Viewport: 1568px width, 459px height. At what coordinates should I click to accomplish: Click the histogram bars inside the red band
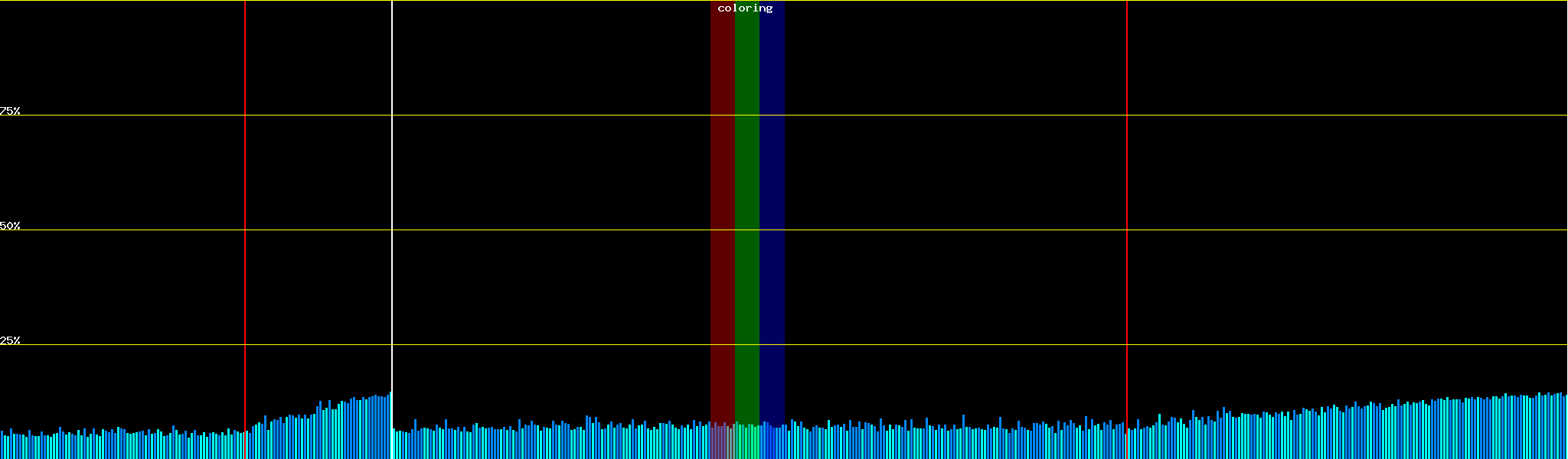coord(722,441)
